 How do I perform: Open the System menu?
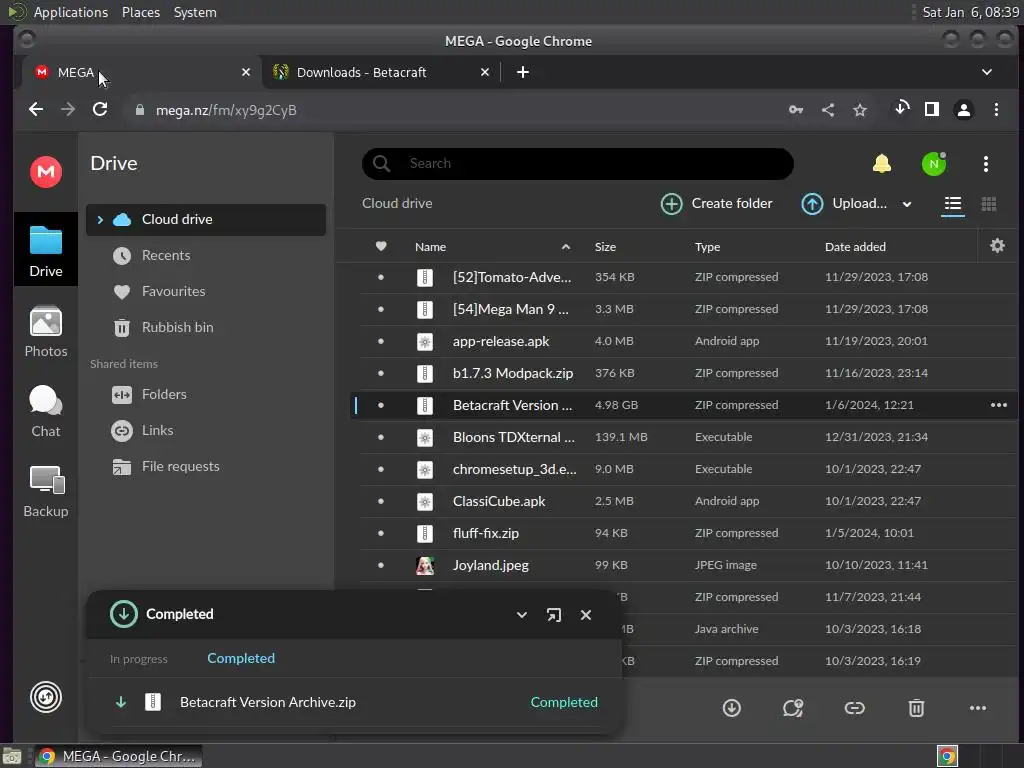(195, 12)
